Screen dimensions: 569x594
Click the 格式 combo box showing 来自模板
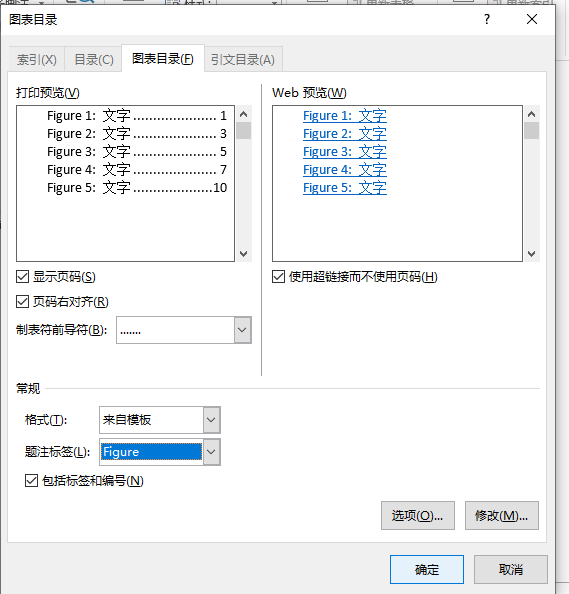tap(159, 420)
